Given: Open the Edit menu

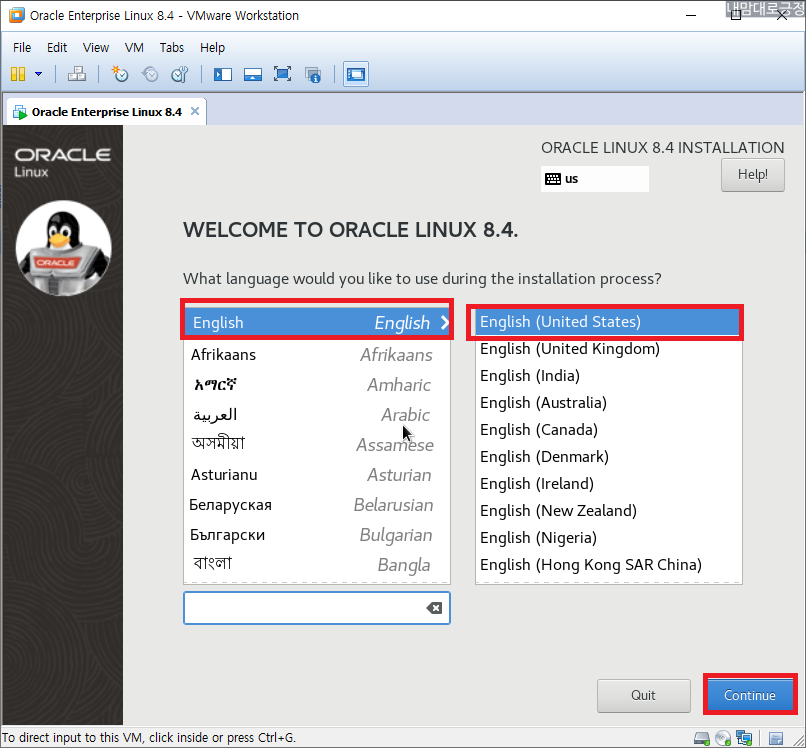Looking at the screenshot, I should pos(57,48).
